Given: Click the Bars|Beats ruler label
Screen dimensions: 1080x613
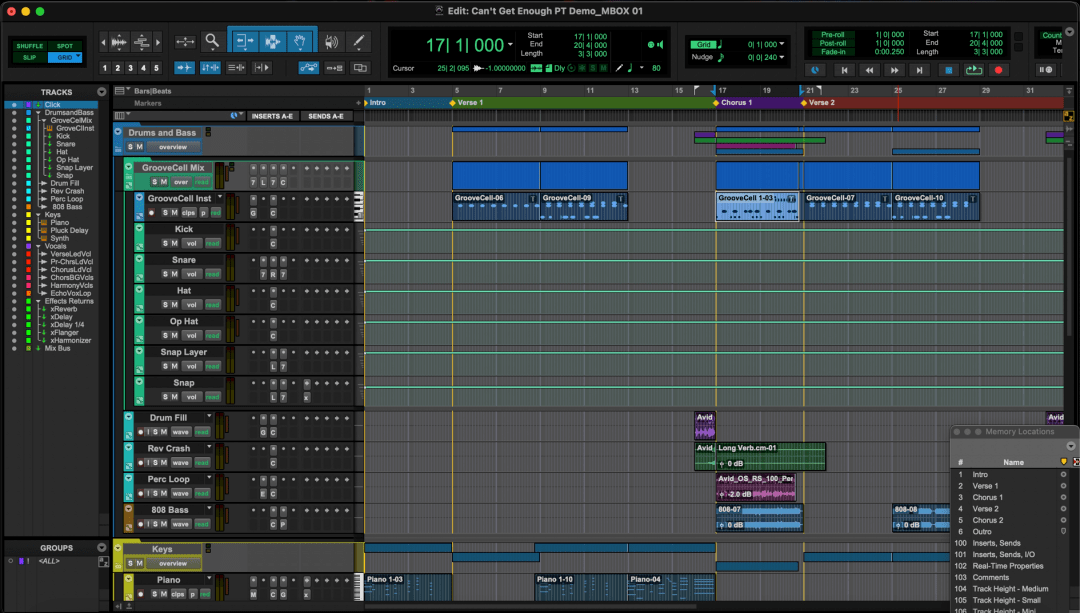Looking at the screenshot, I should (x=153, y=91).
